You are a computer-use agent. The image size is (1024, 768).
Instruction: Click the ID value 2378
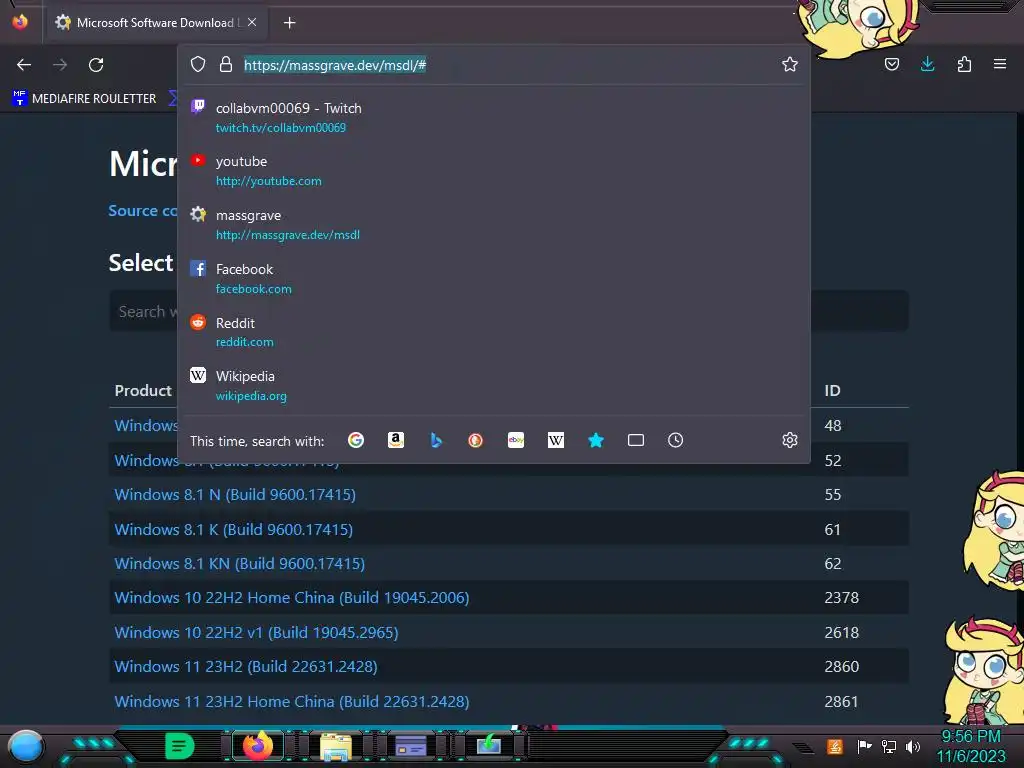[841, 598]
